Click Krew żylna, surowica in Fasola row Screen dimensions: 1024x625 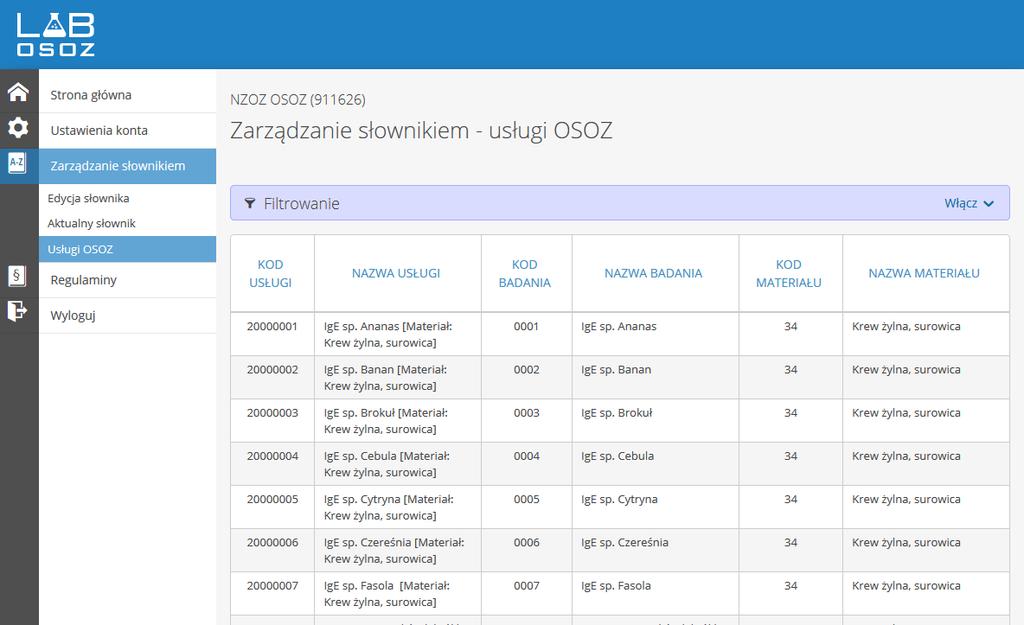(906, 586)
